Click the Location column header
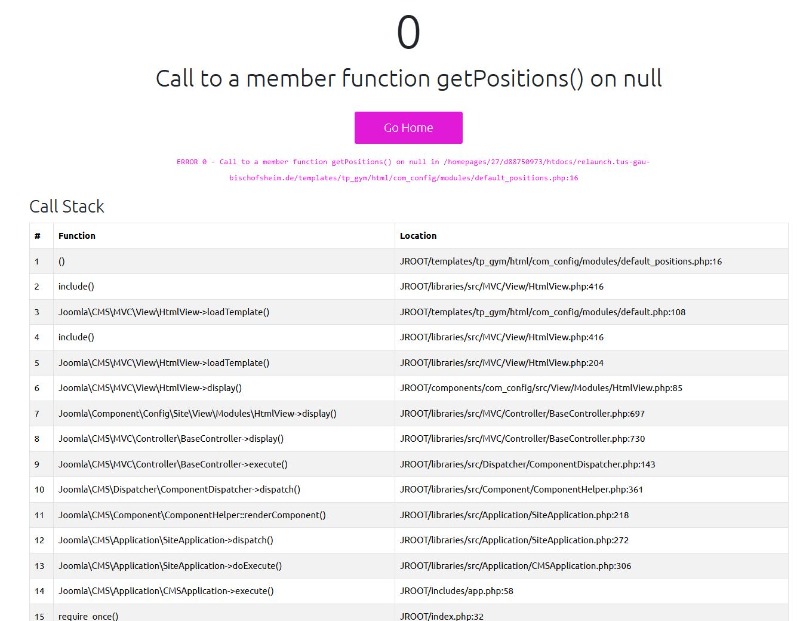The height and width of the screenshot is (621, 799). (418, 236)
